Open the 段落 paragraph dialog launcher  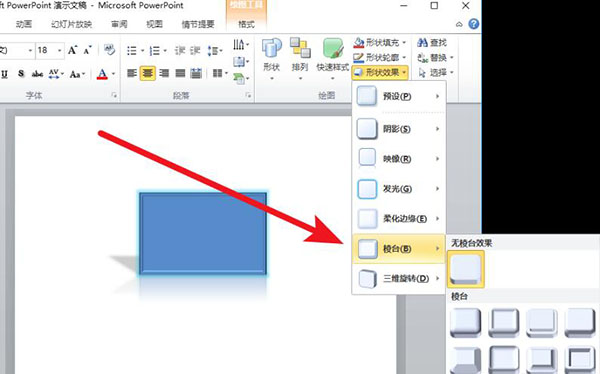click(248, 95)
